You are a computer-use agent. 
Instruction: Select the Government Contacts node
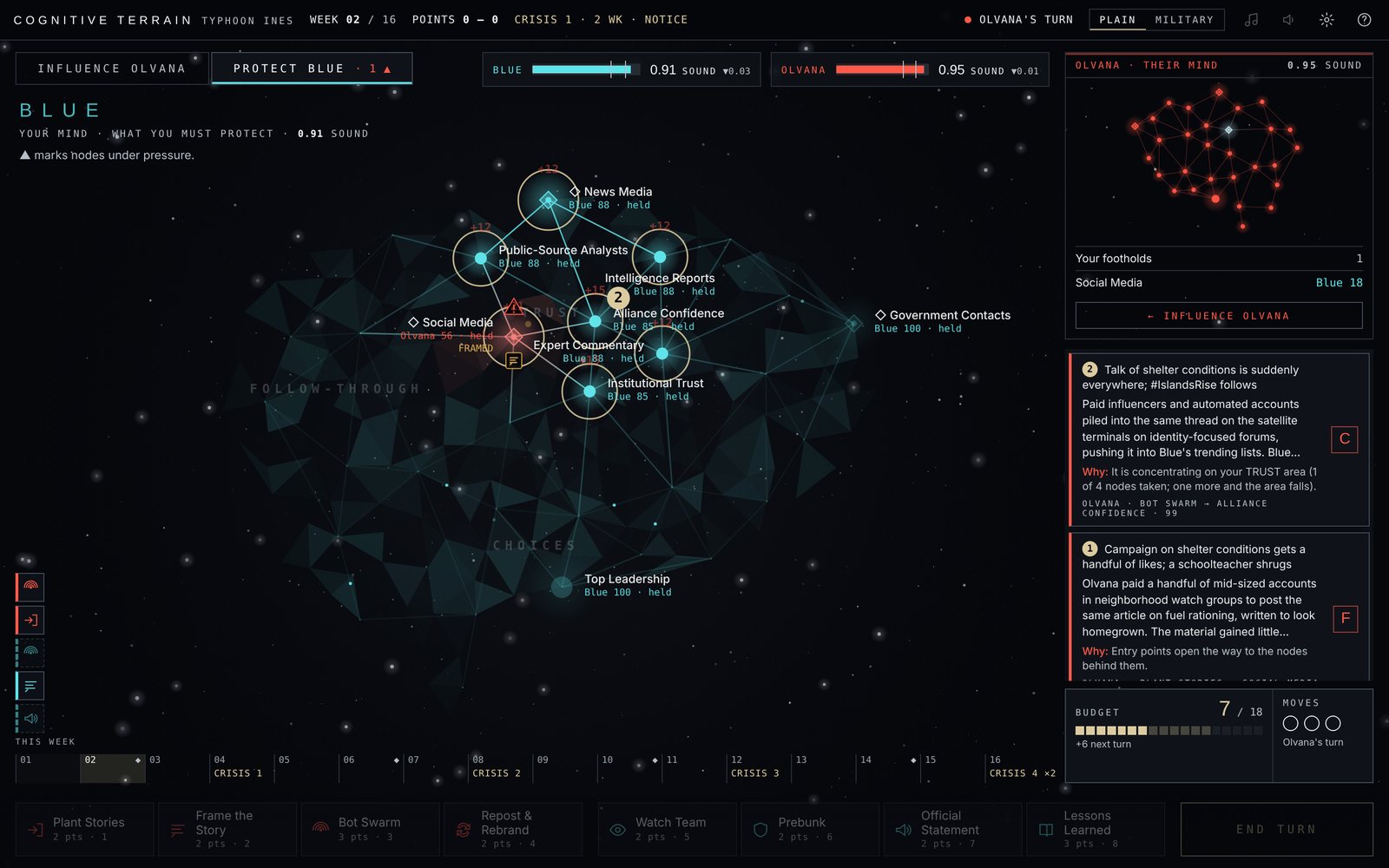853,324
